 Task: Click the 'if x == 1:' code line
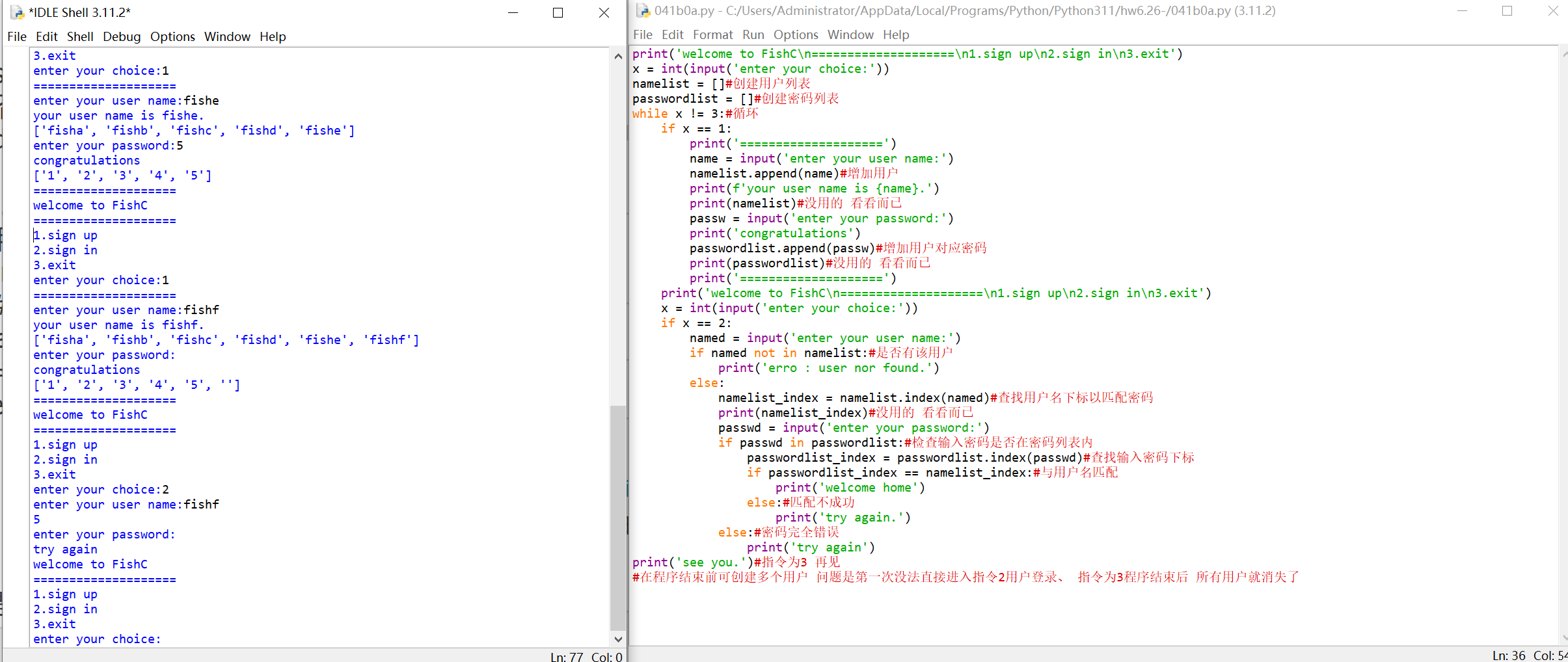[696, 129]
